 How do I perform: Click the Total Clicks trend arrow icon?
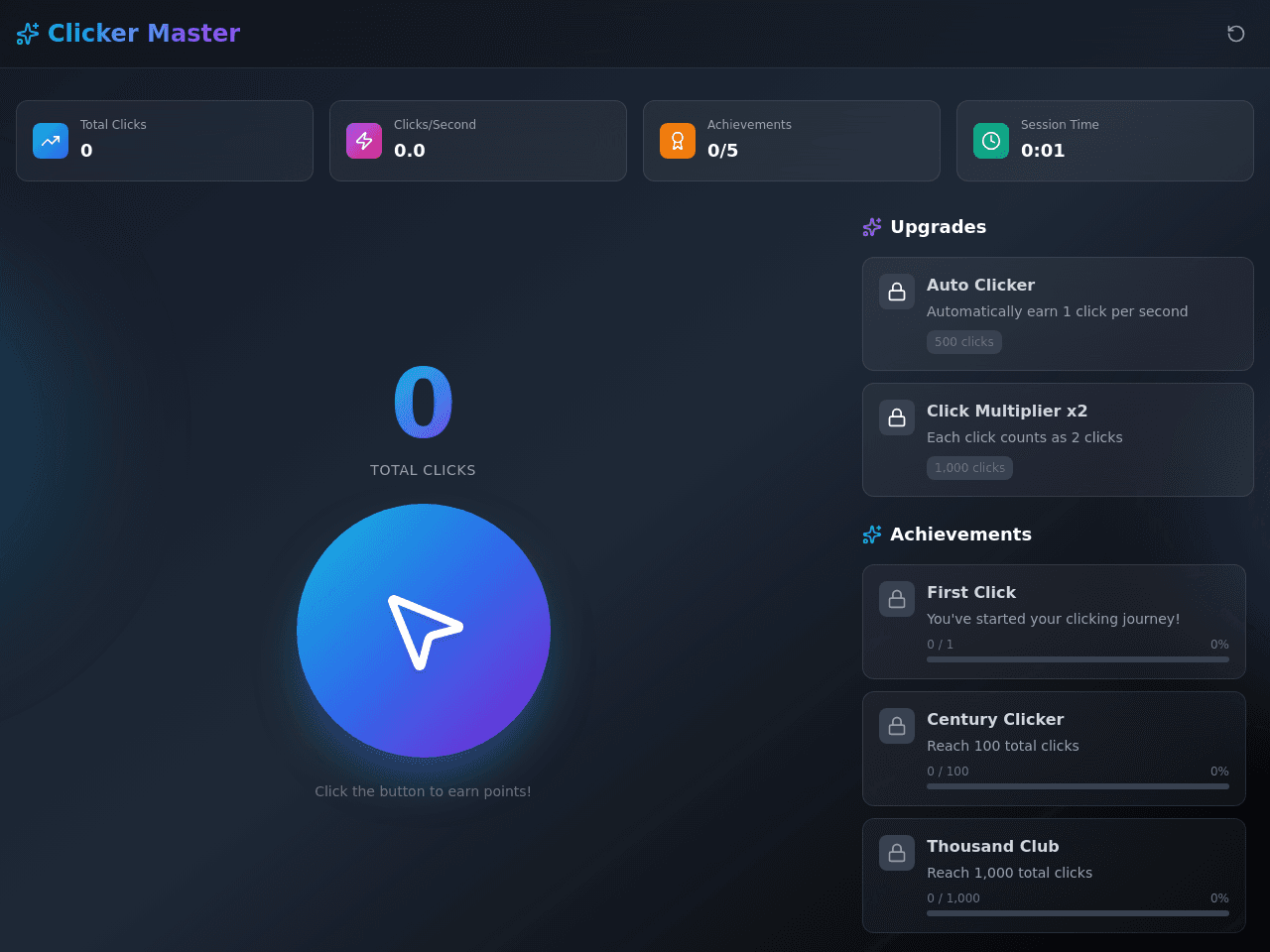click(51, 141)
